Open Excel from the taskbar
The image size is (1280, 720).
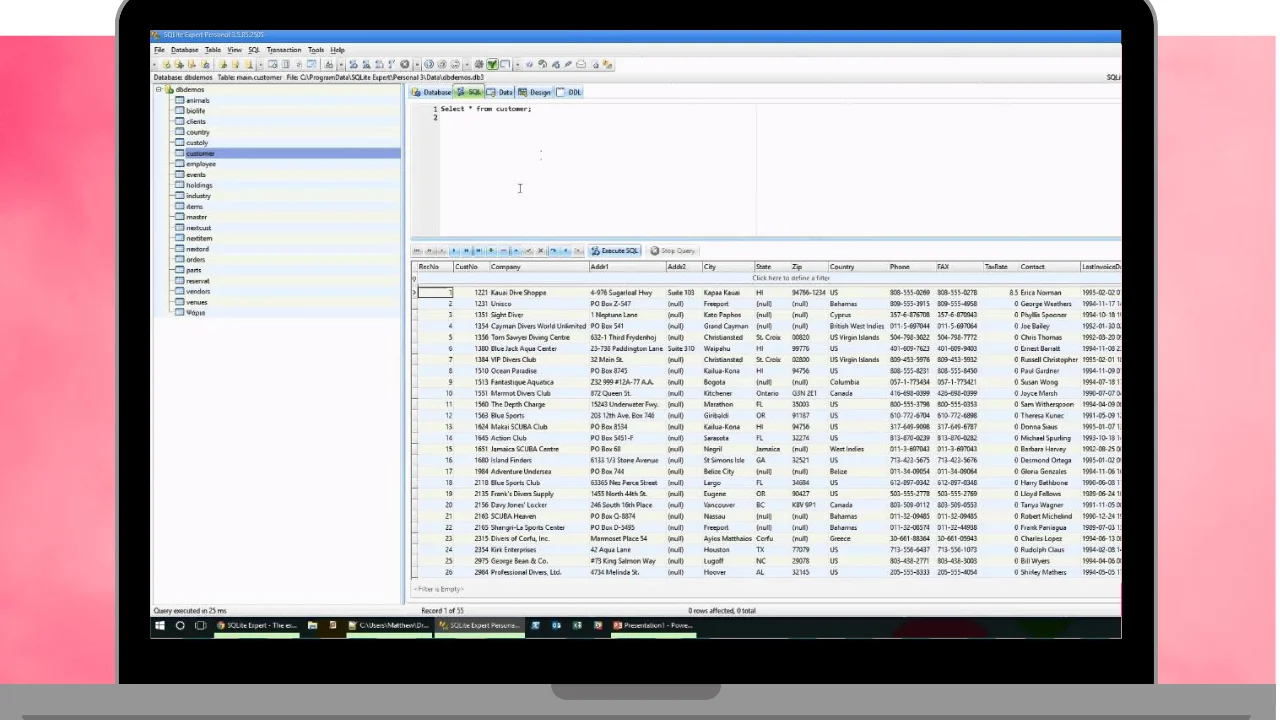point(577,626)
